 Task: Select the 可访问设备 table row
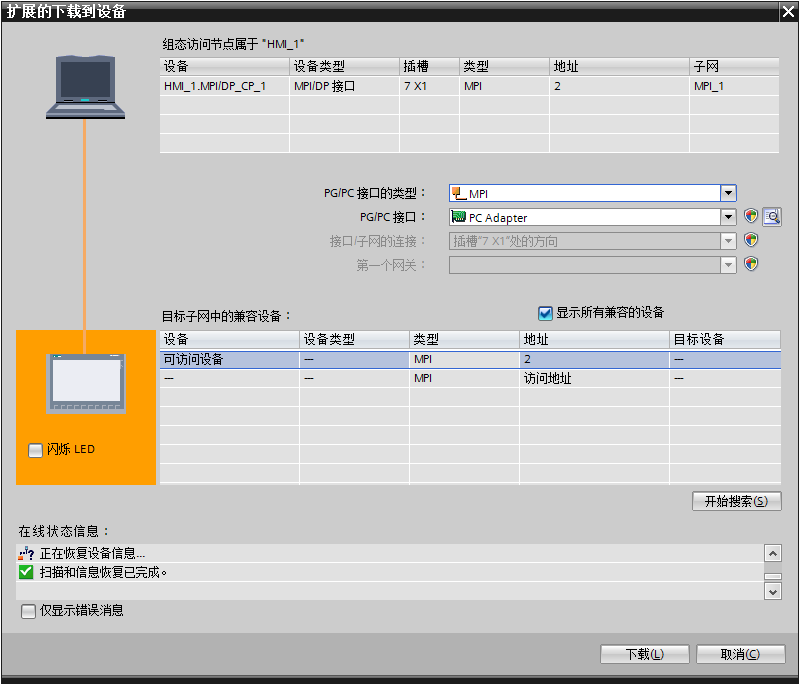tap(470, 360)
